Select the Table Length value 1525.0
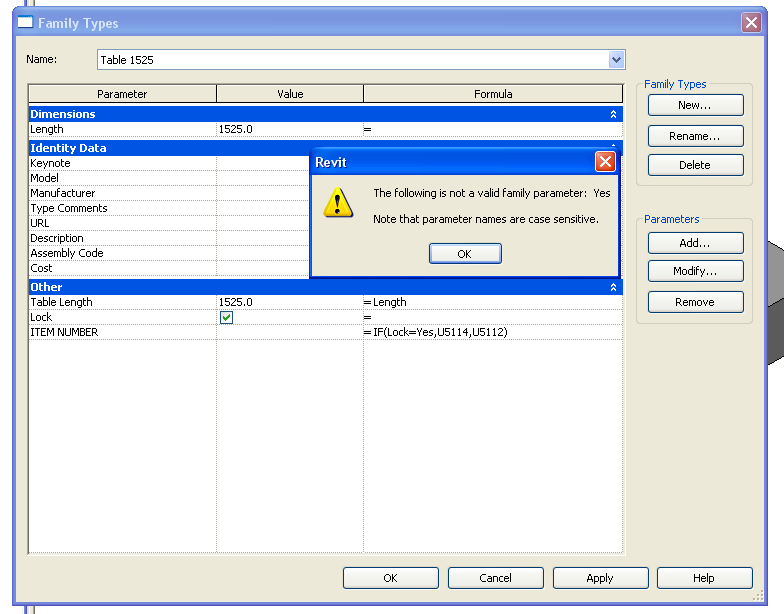The width and height of the screenshot is (784, 614). (x=290, y=302)
